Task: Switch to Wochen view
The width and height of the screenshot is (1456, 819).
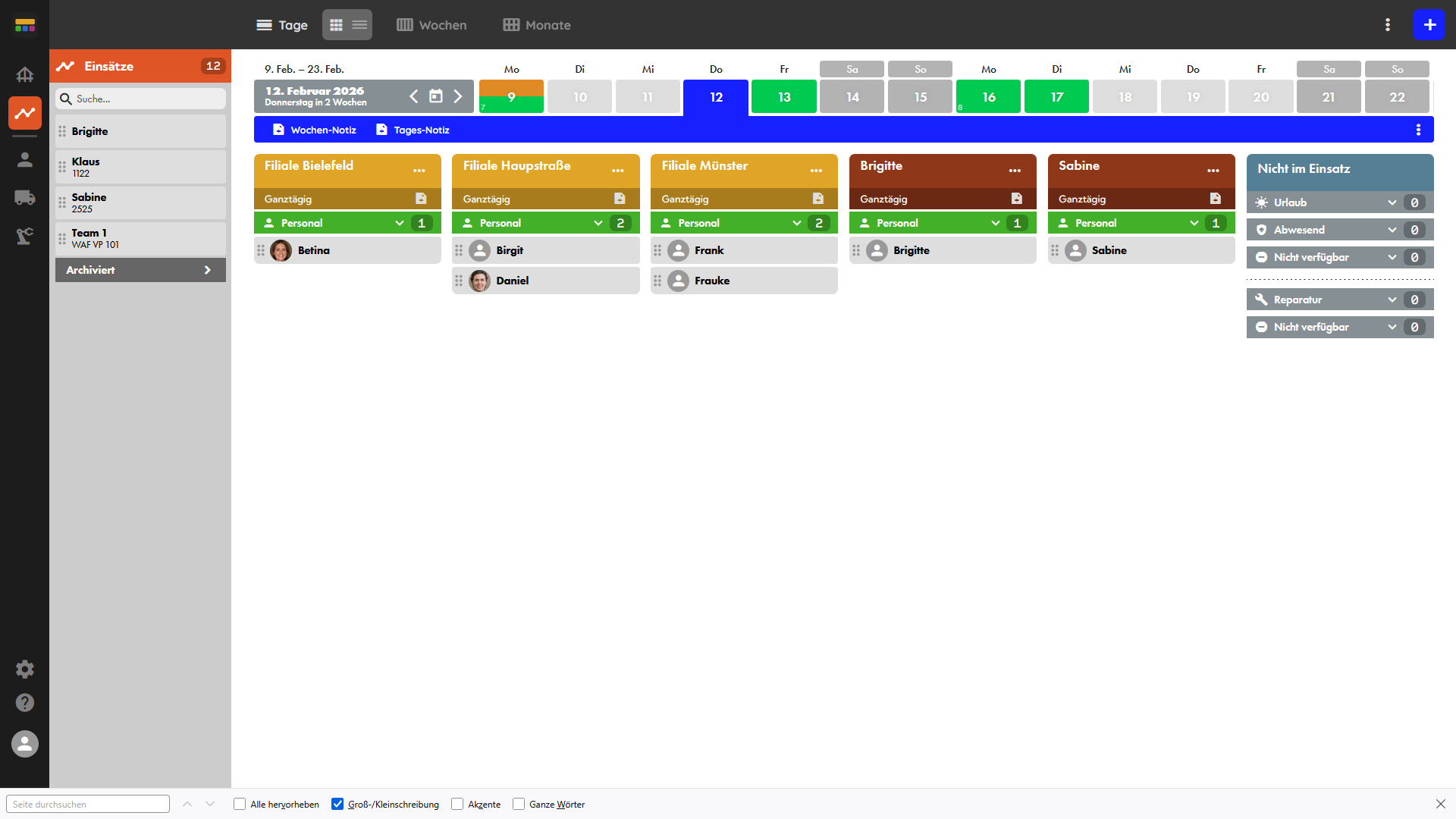Action: [x=431, y=25]
